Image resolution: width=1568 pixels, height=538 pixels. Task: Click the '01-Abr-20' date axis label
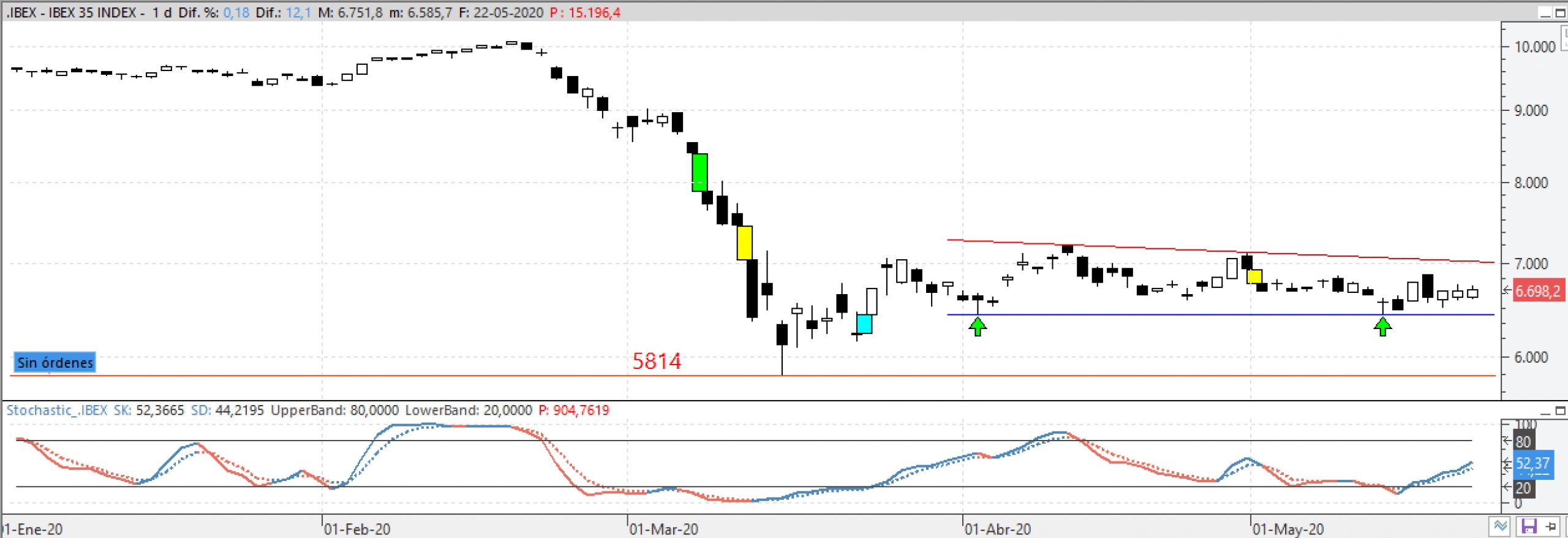(x=998, y=529)
